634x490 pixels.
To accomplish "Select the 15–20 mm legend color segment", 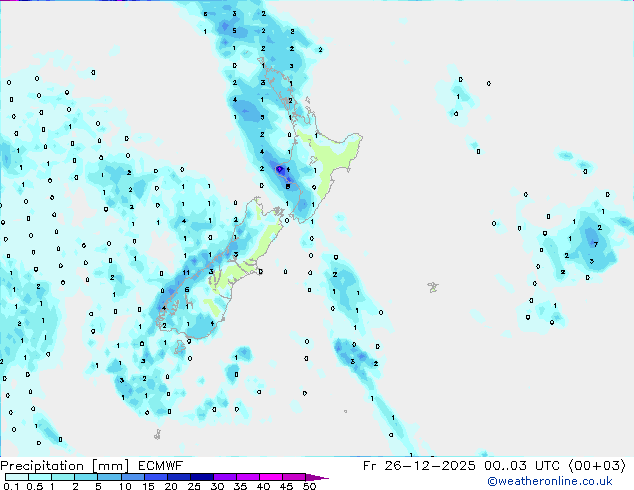I will [155, 477].
